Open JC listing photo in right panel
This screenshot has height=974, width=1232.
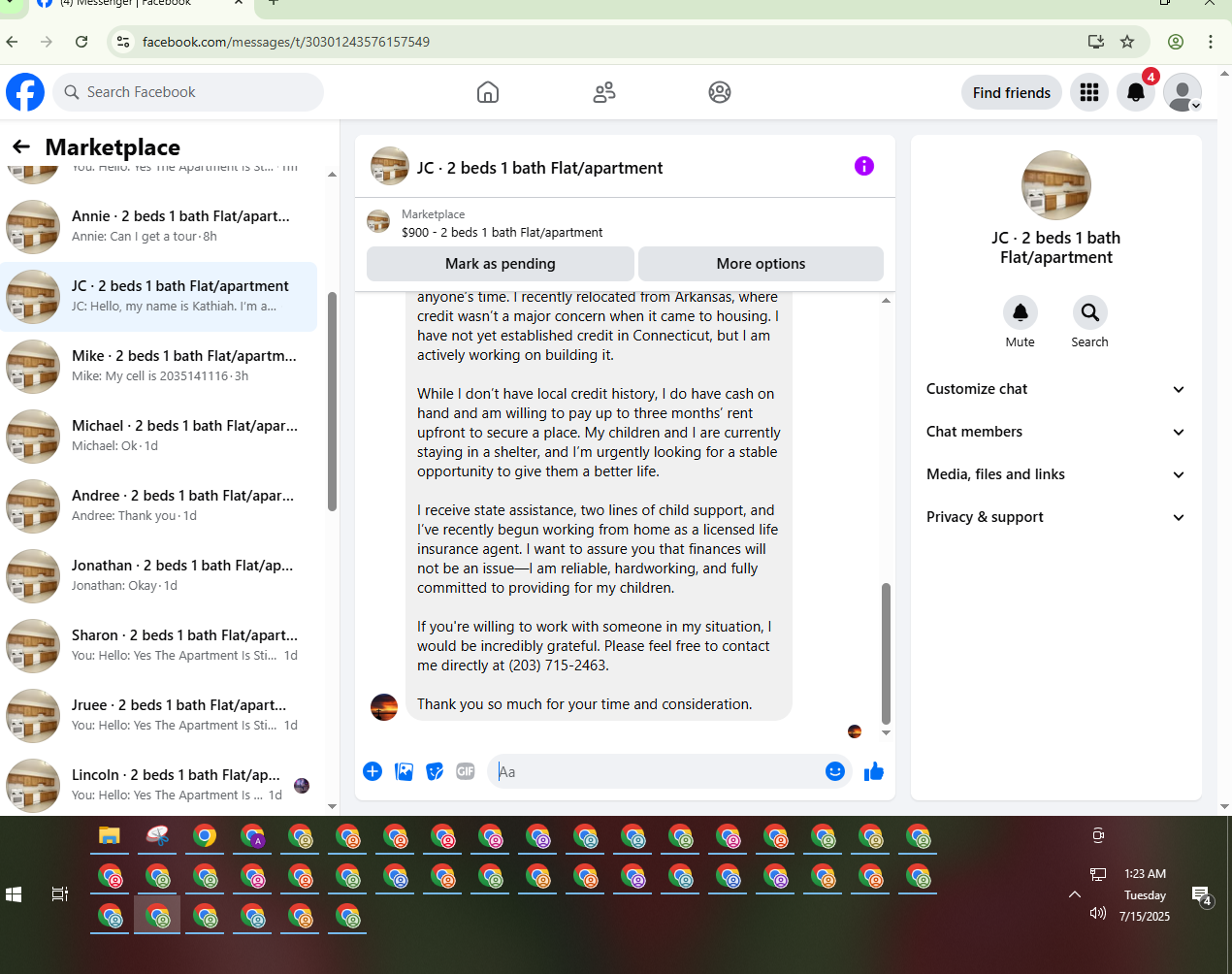[x=1056, y=185]
